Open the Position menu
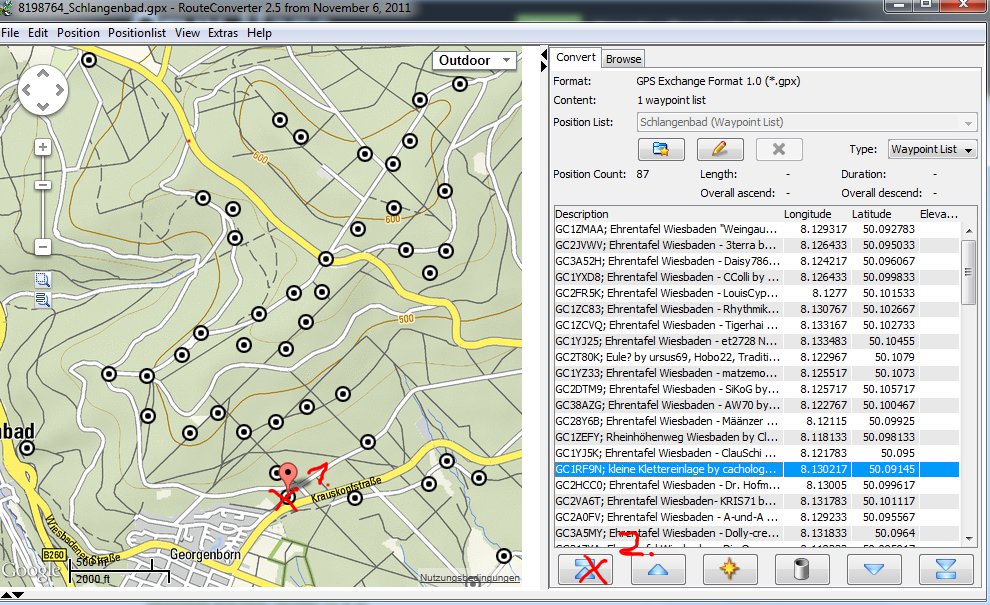 pos(78,33)
